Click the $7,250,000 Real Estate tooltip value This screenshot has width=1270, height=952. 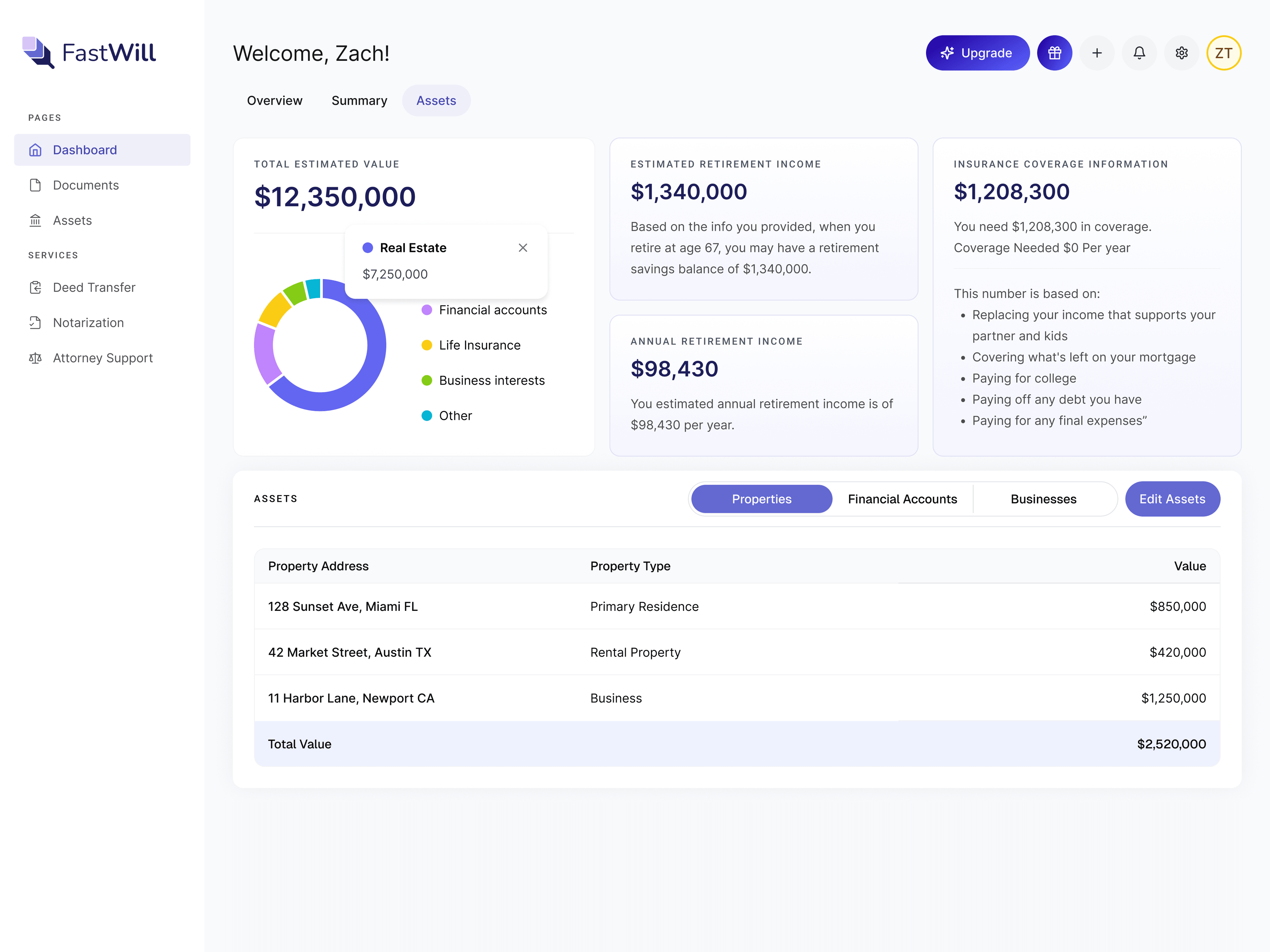click(395, 274)
